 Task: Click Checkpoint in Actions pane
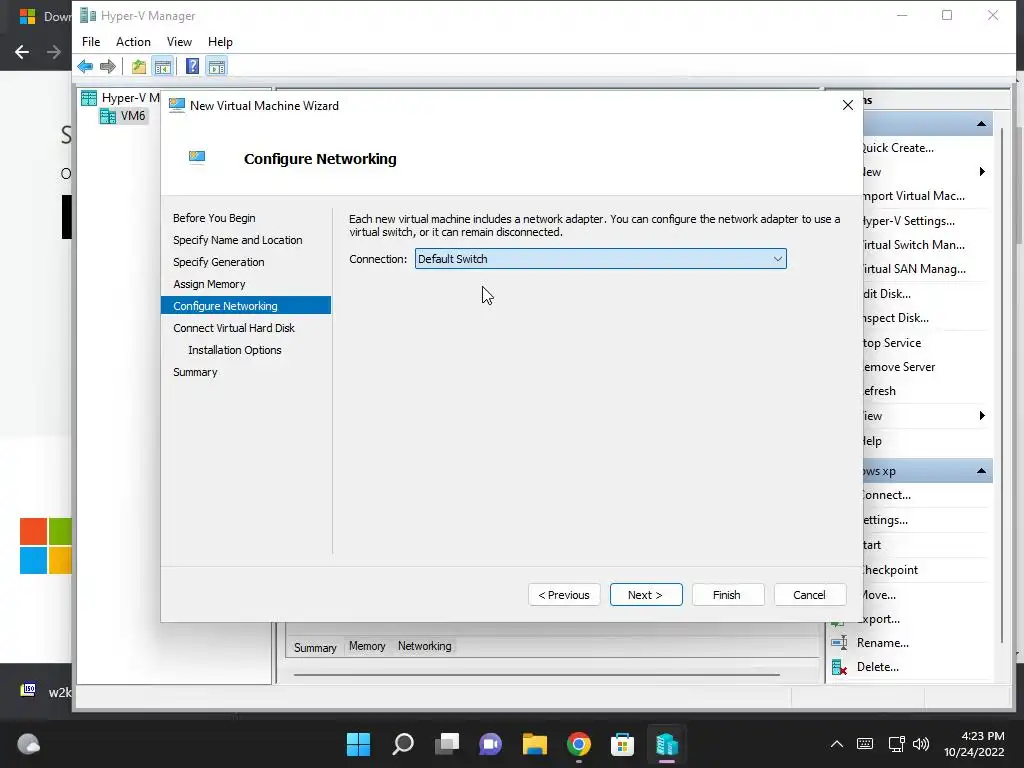tap(889, 570)
